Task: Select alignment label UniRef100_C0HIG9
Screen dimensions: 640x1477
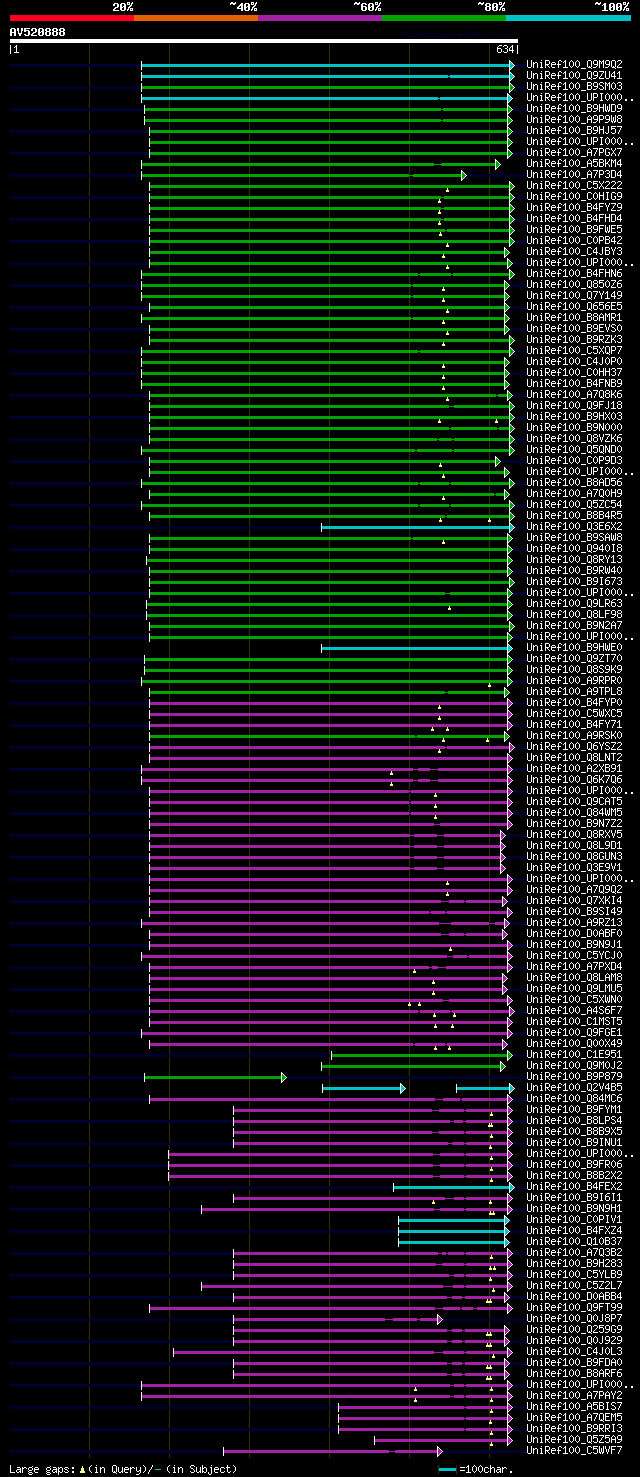Action: point(574,197)
